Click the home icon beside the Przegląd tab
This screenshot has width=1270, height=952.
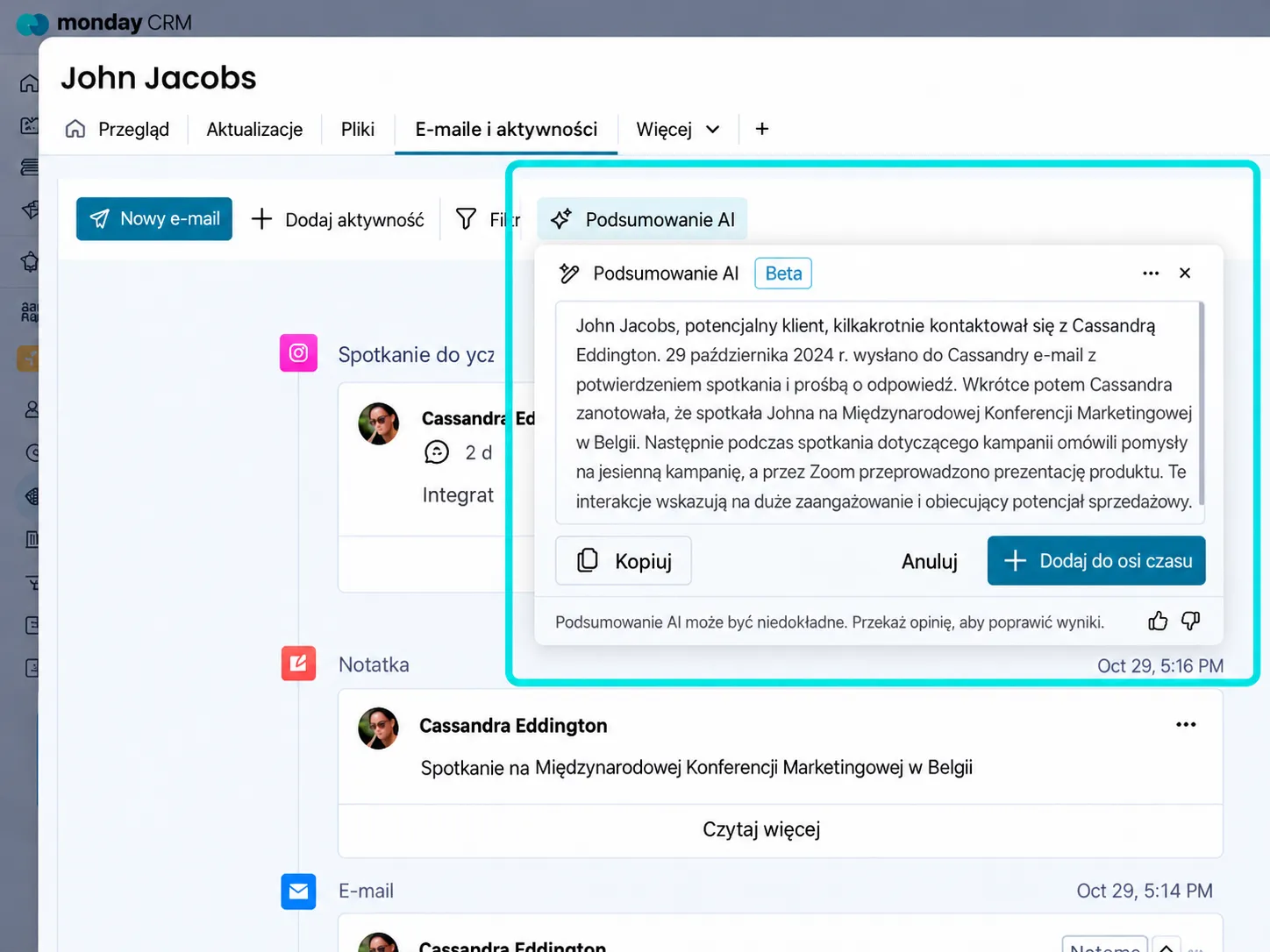coord(75,129)
